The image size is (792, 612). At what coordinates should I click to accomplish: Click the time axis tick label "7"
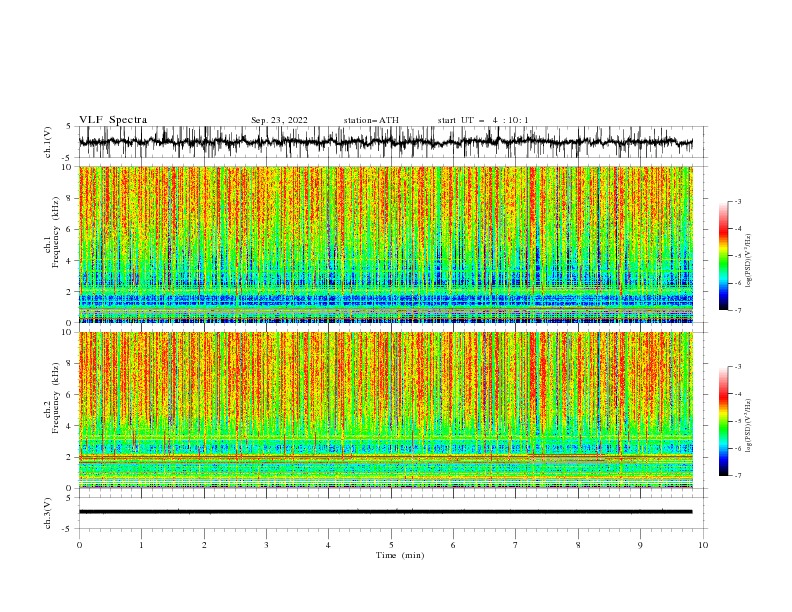[x=516, y=545]
